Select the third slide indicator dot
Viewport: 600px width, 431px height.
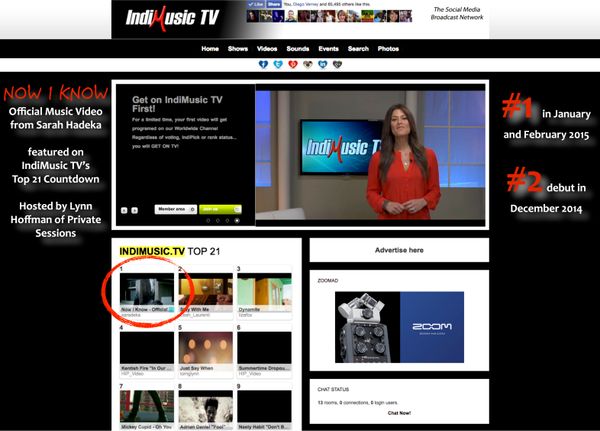click(x=227, y=220)
